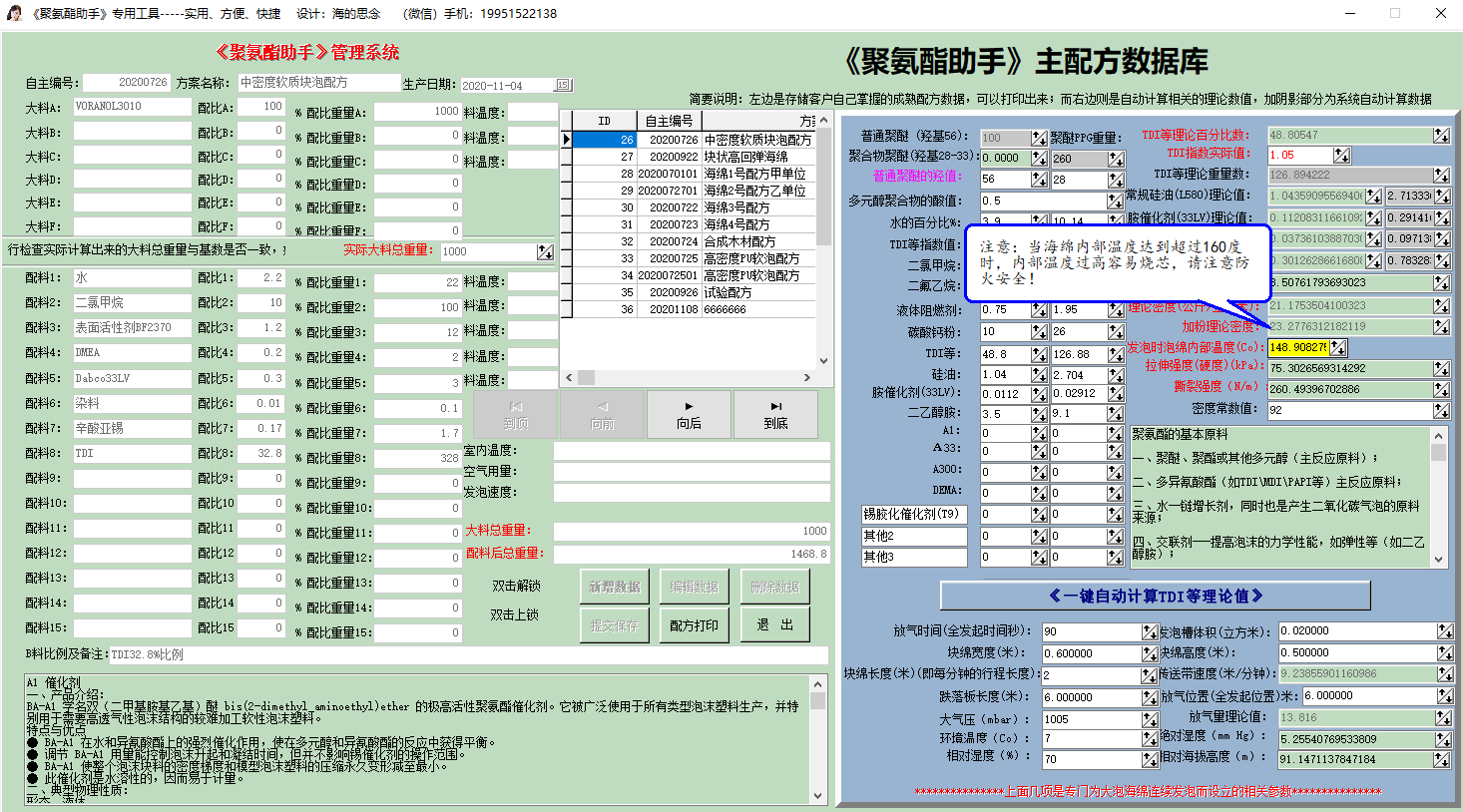
Task: Open the 生产日期 date picker
Action: 563,85
